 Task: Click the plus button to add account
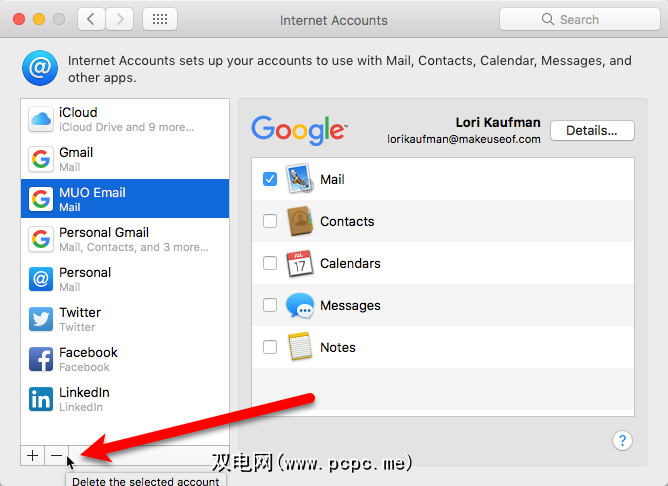tap(32, 455)
